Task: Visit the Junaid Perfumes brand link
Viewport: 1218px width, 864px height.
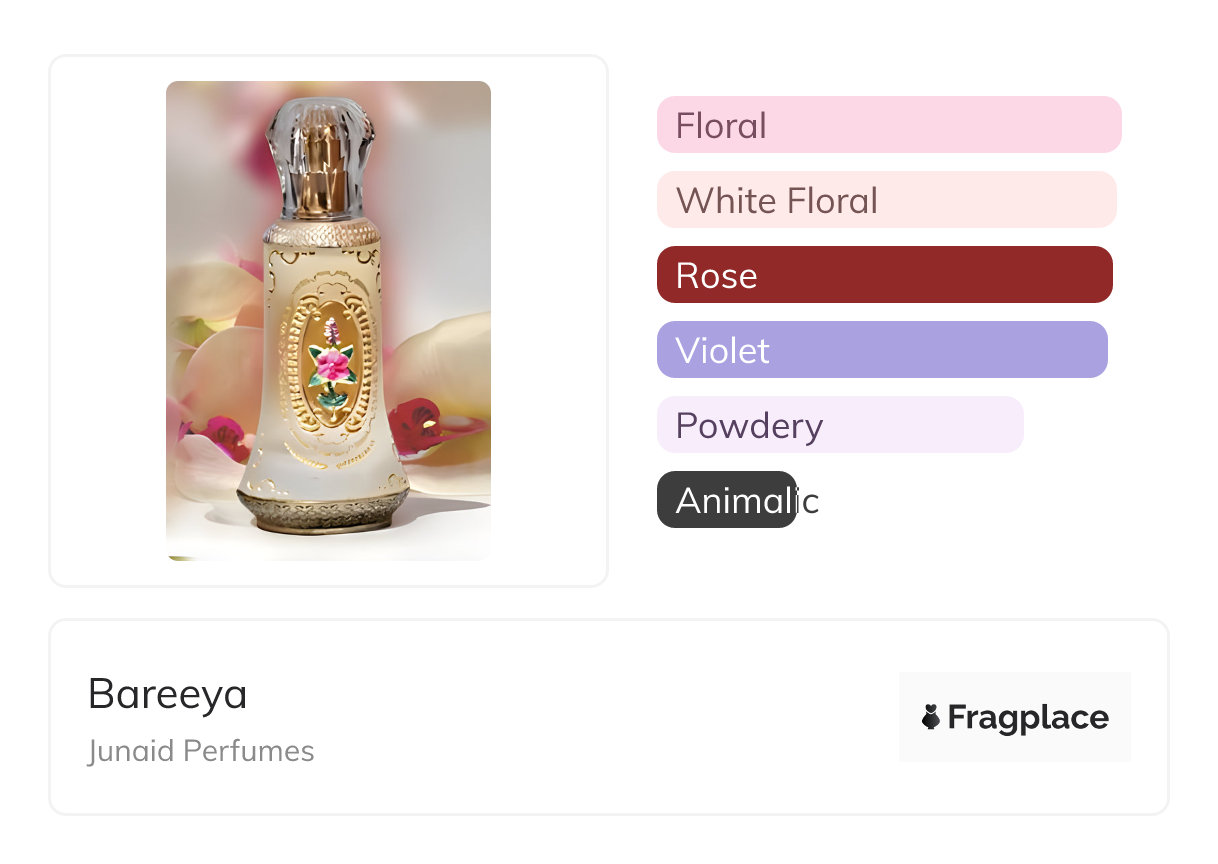Action: click(x=201, y=751)
